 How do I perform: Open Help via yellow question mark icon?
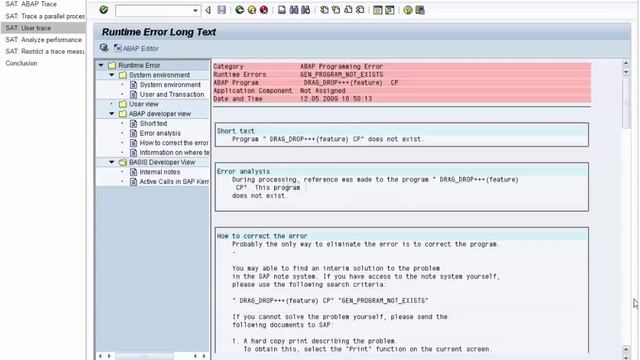tap(408, 10)
